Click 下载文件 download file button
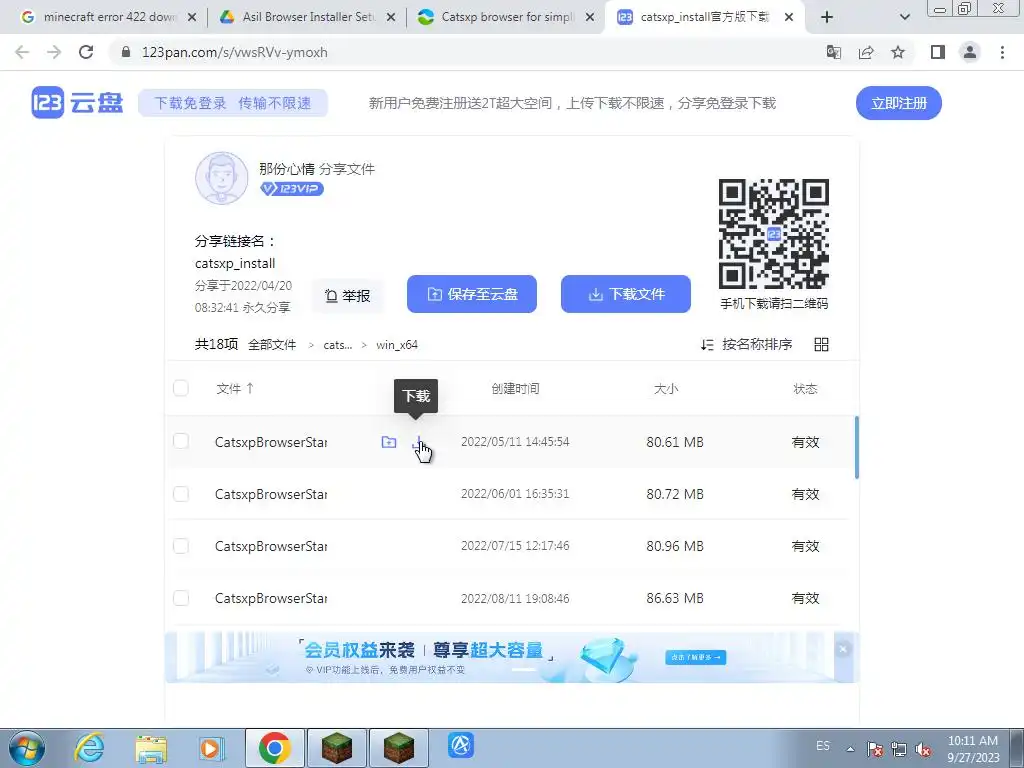The image size is (1024, 768). [626, 294]
